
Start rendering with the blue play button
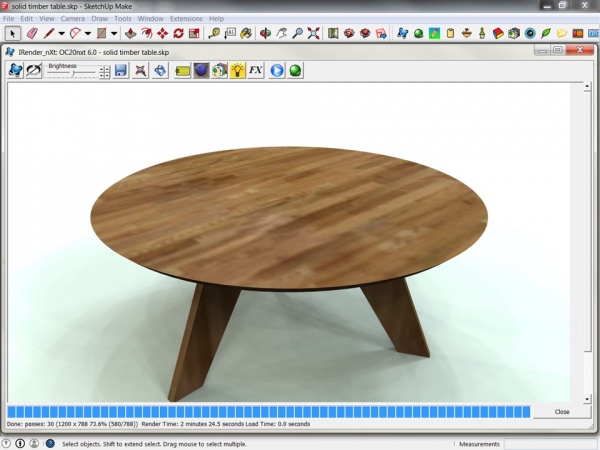coord(276,71)
